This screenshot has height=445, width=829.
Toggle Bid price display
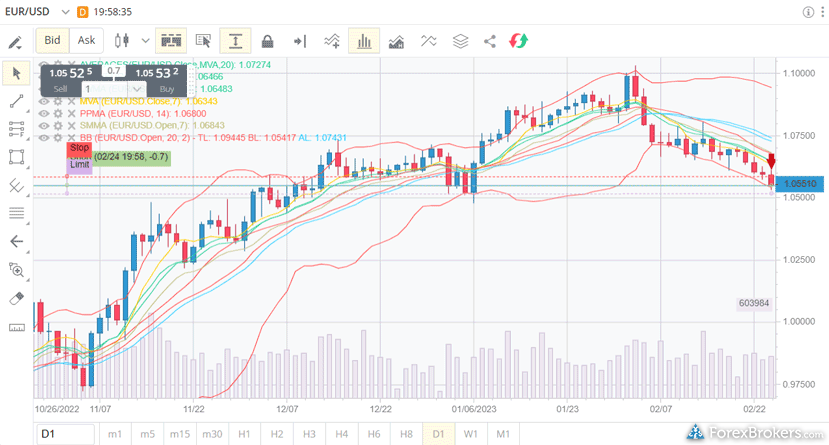click(x=52, y=40)
